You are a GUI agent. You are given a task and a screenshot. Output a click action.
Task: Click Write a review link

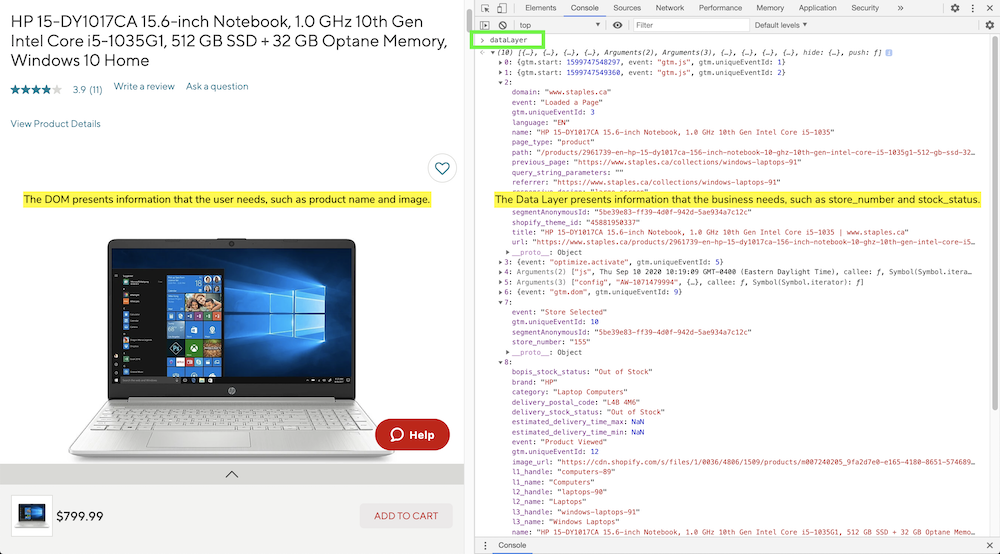tap(144, 87)
